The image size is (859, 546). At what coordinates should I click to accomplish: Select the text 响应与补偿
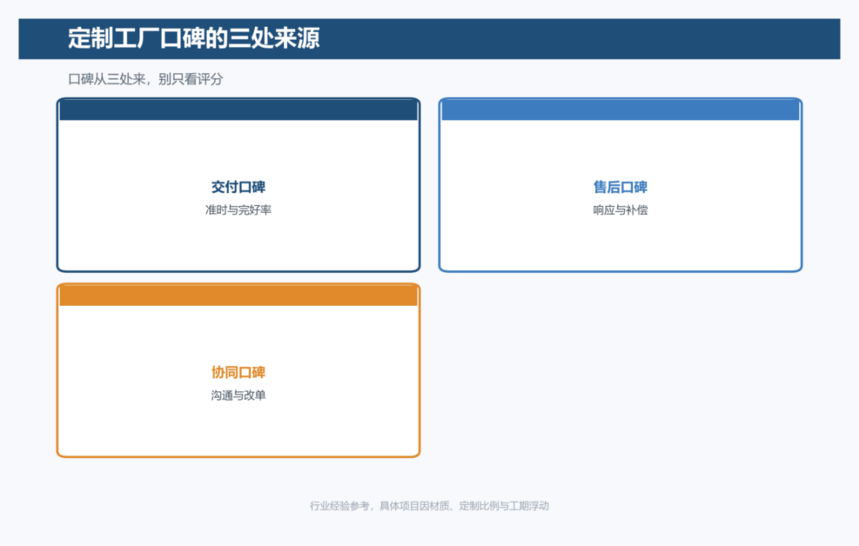[620, 210]
